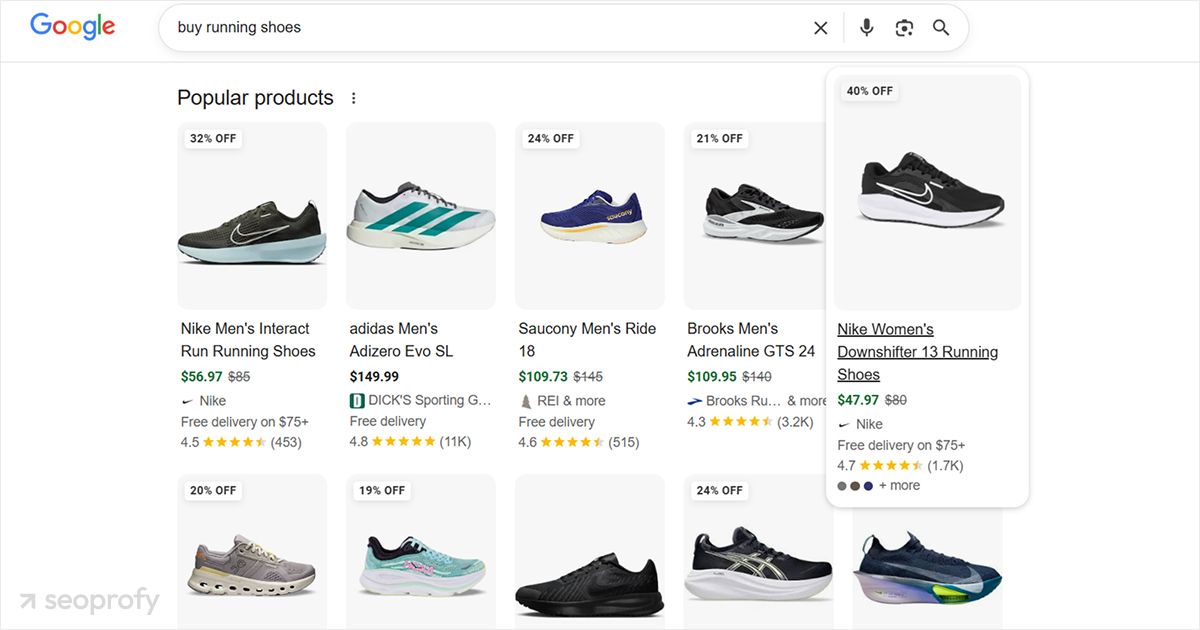Click adidas Adizero Evo SL shoe image

pos(420,215)
